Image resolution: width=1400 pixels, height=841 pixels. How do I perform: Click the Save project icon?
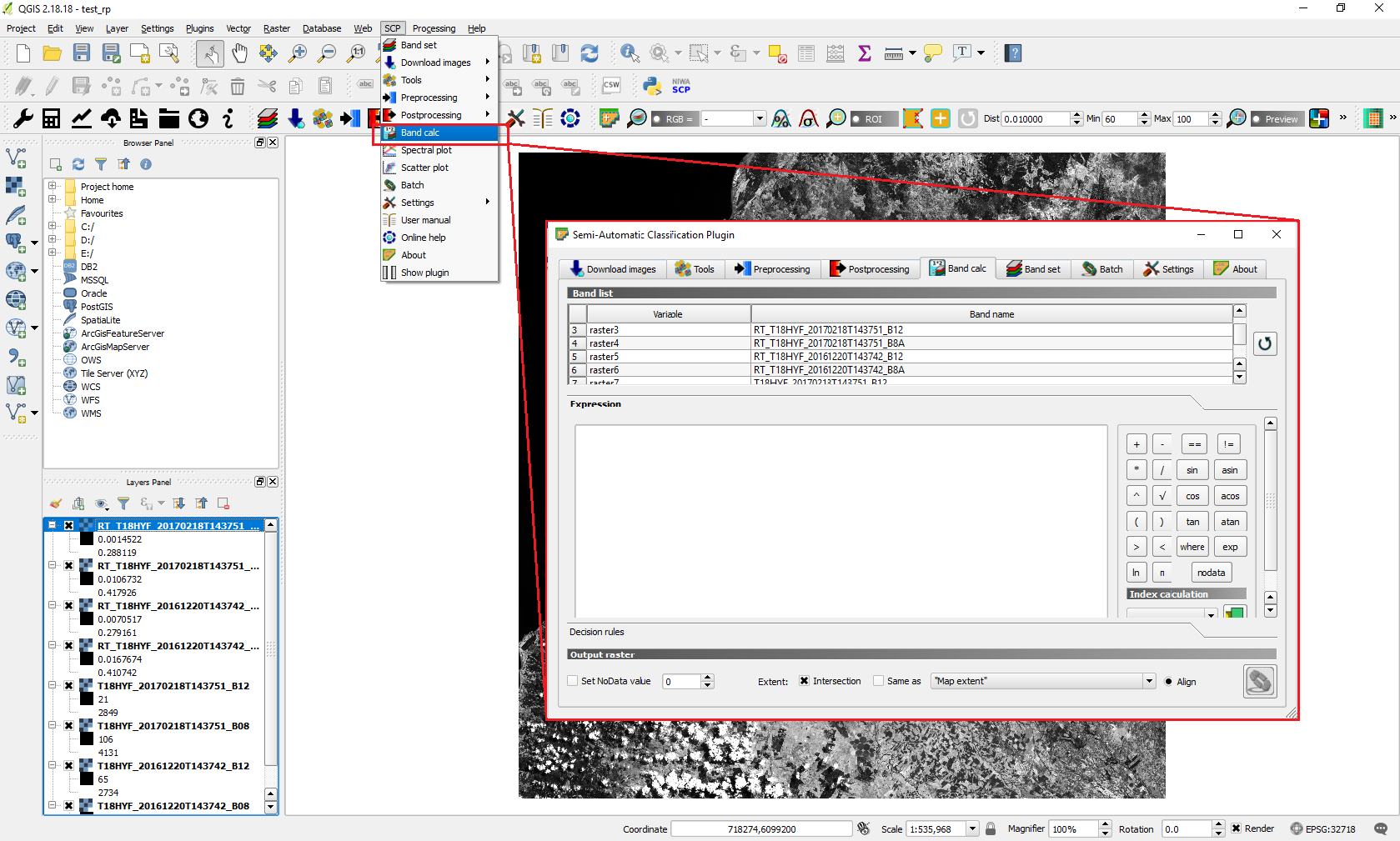coord(81,53)
